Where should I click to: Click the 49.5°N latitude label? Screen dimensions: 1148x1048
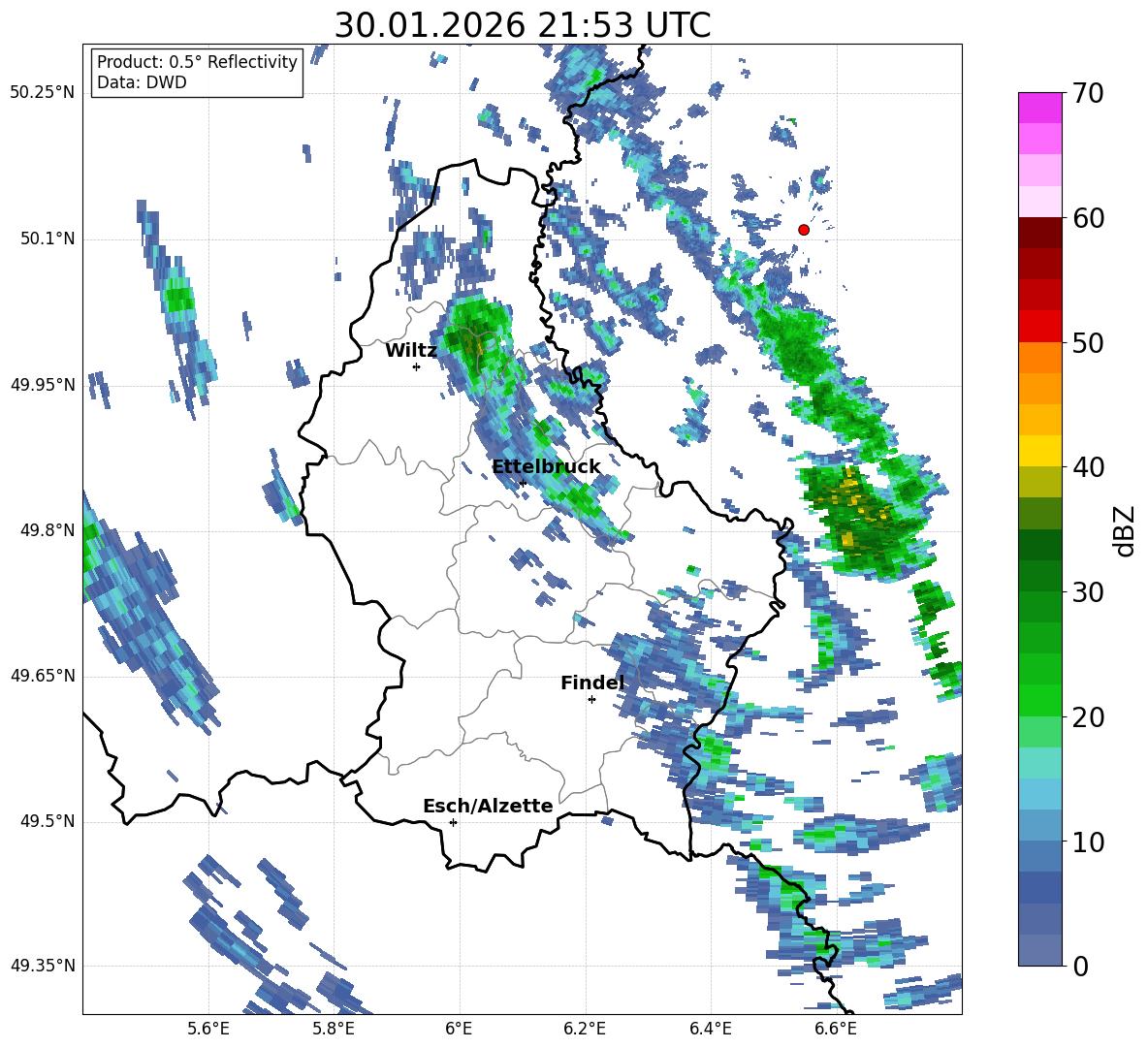pyautogui.click(x=47, y=822)
